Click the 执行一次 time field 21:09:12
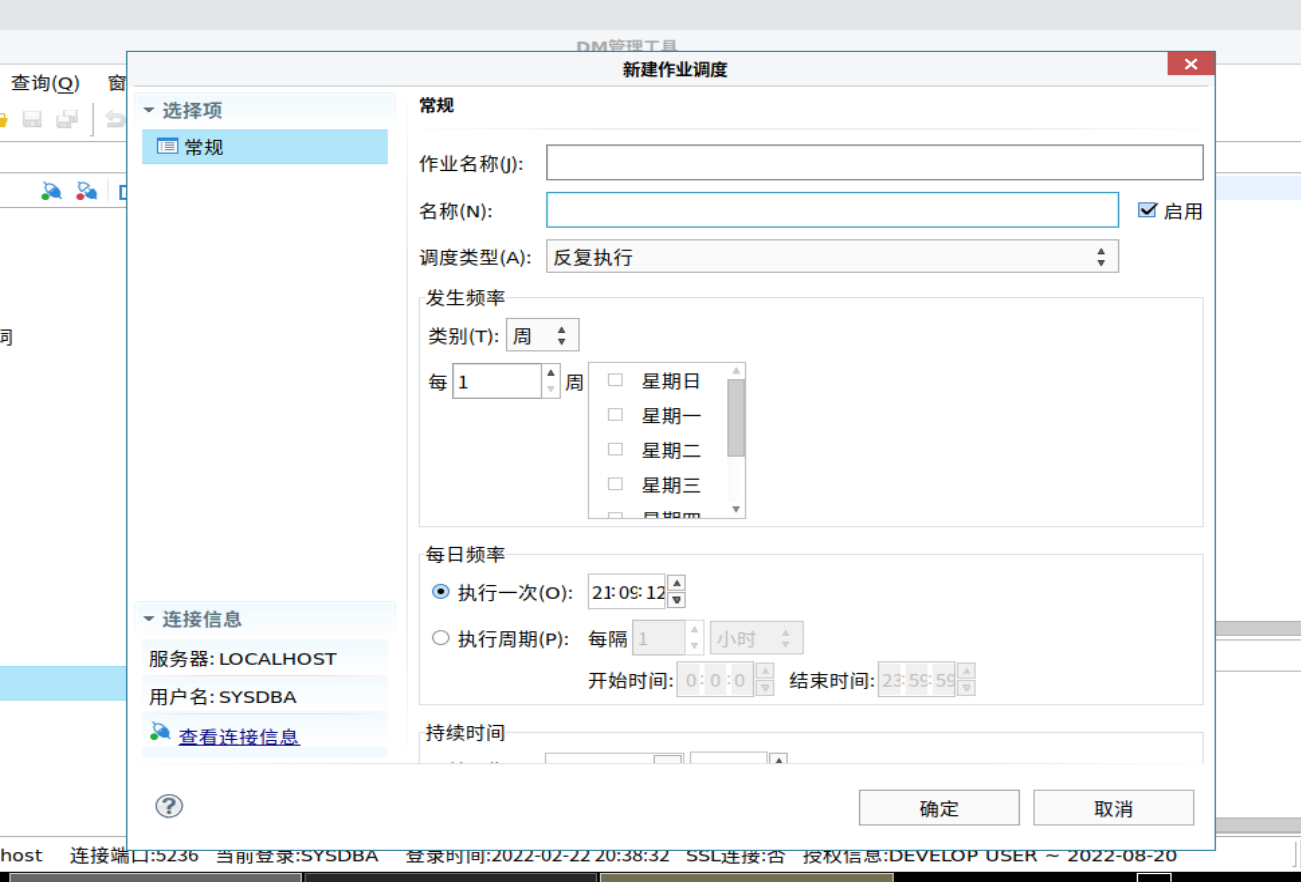 pyautogui.click(x=627, y=592)
